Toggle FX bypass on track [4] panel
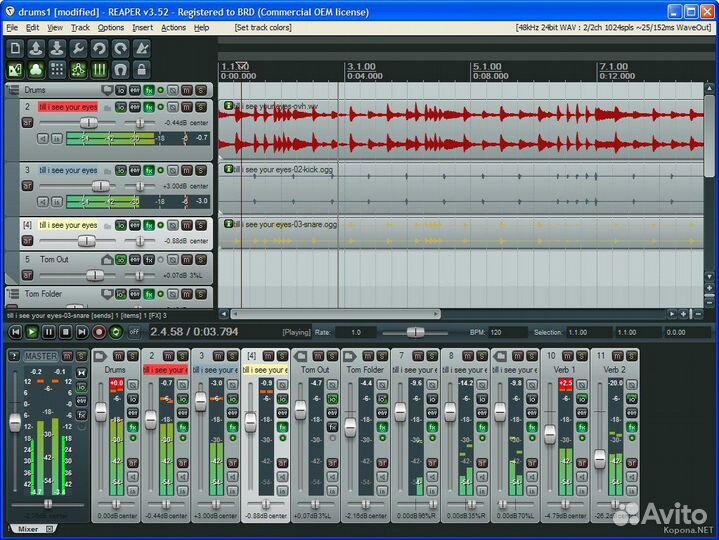Viewport: 719px width, 540px height. pos(160,226)
